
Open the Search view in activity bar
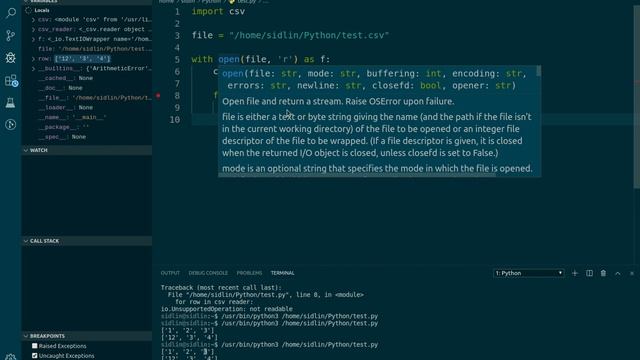pyautogui.click(x=11, y=13)
